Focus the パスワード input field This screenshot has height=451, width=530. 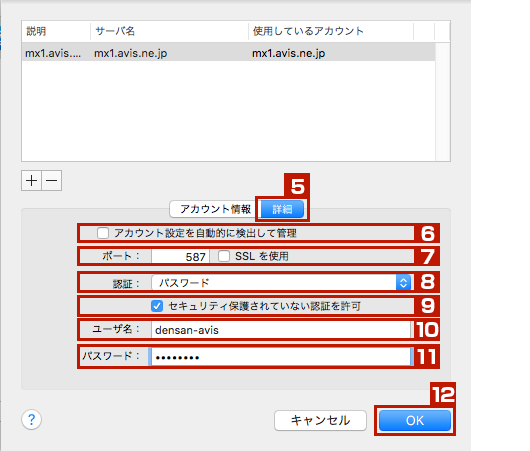point(281,357)
